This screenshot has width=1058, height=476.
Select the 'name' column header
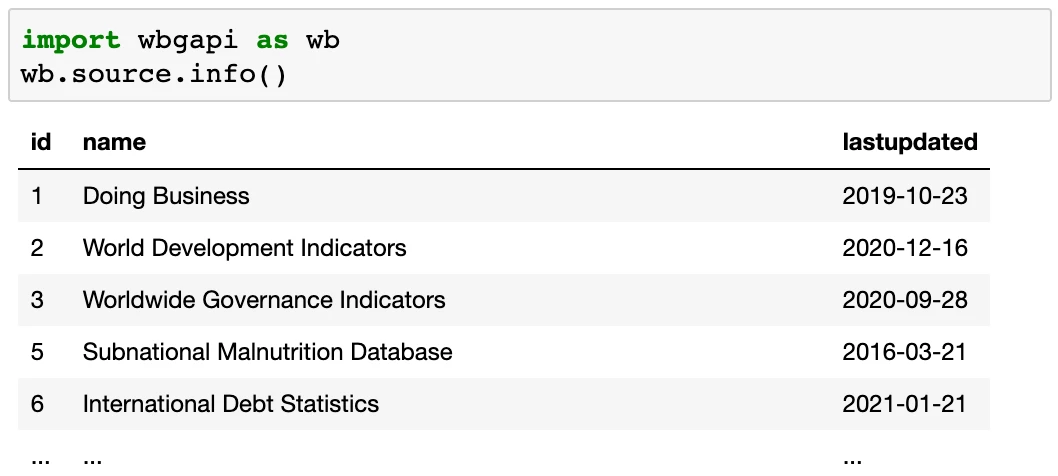[x=114, y=142]
